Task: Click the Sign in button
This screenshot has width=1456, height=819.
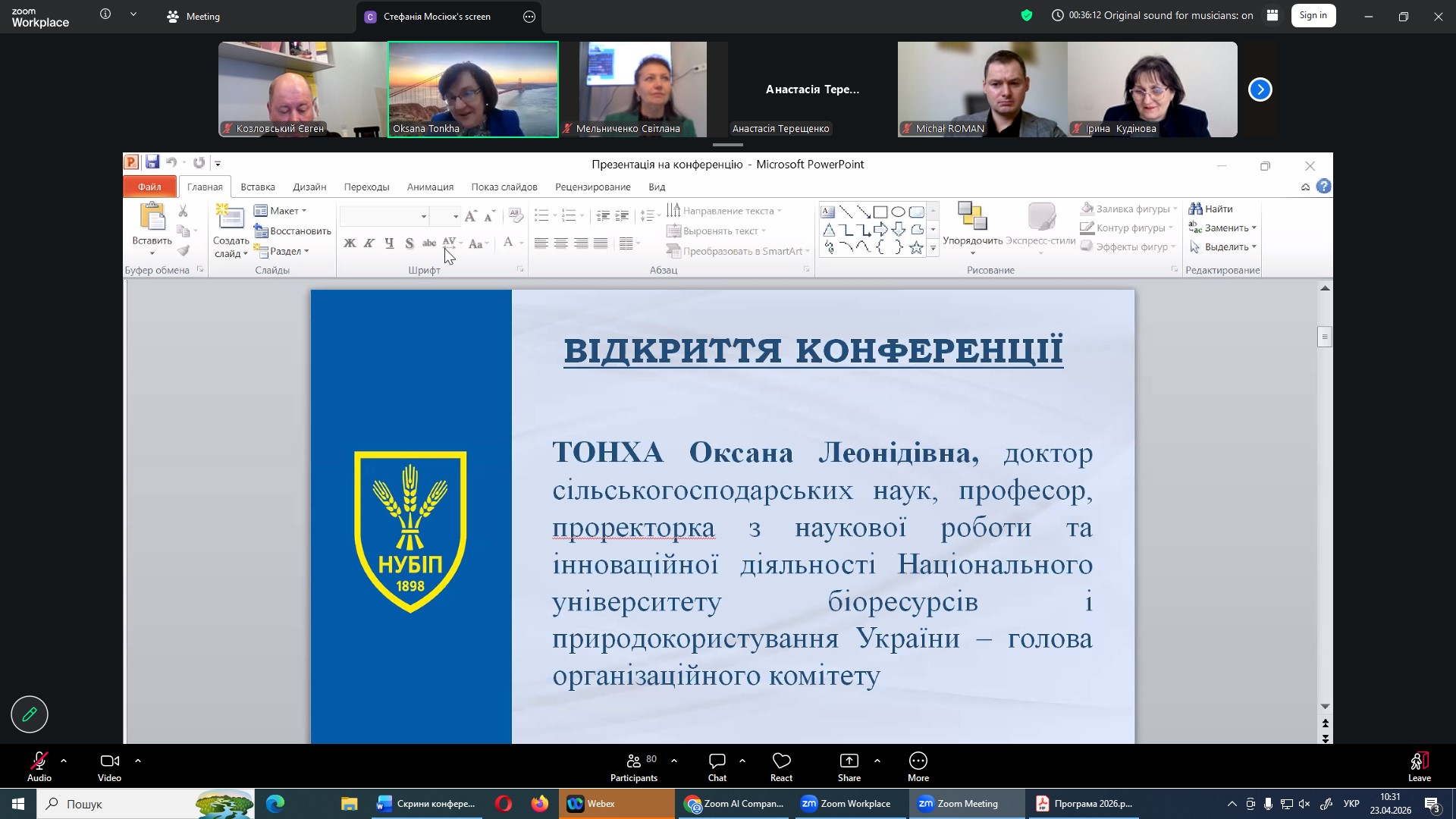Action: pyautogui.click(x=1313, y=15)
